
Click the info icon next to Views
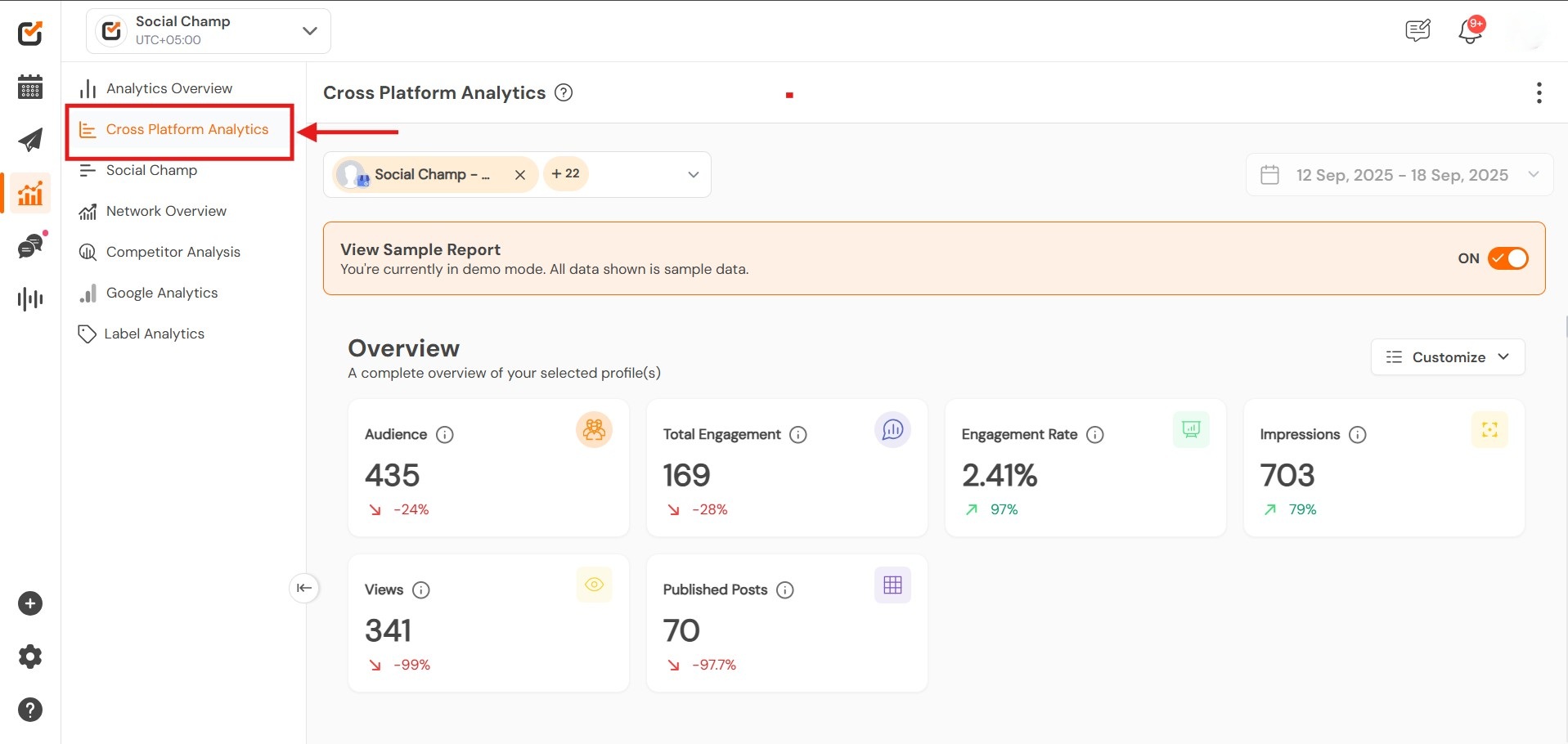pyautogui.click(x=421, y=589)
